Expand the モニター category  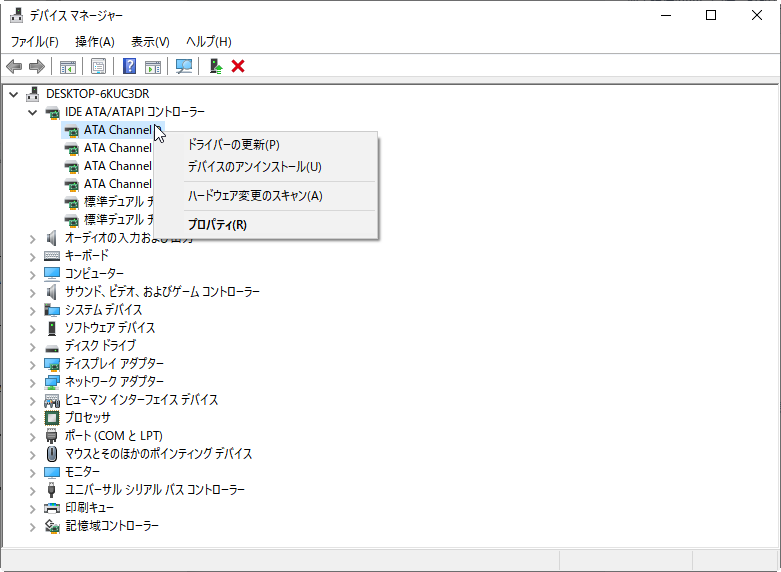(x=33, y=472)
